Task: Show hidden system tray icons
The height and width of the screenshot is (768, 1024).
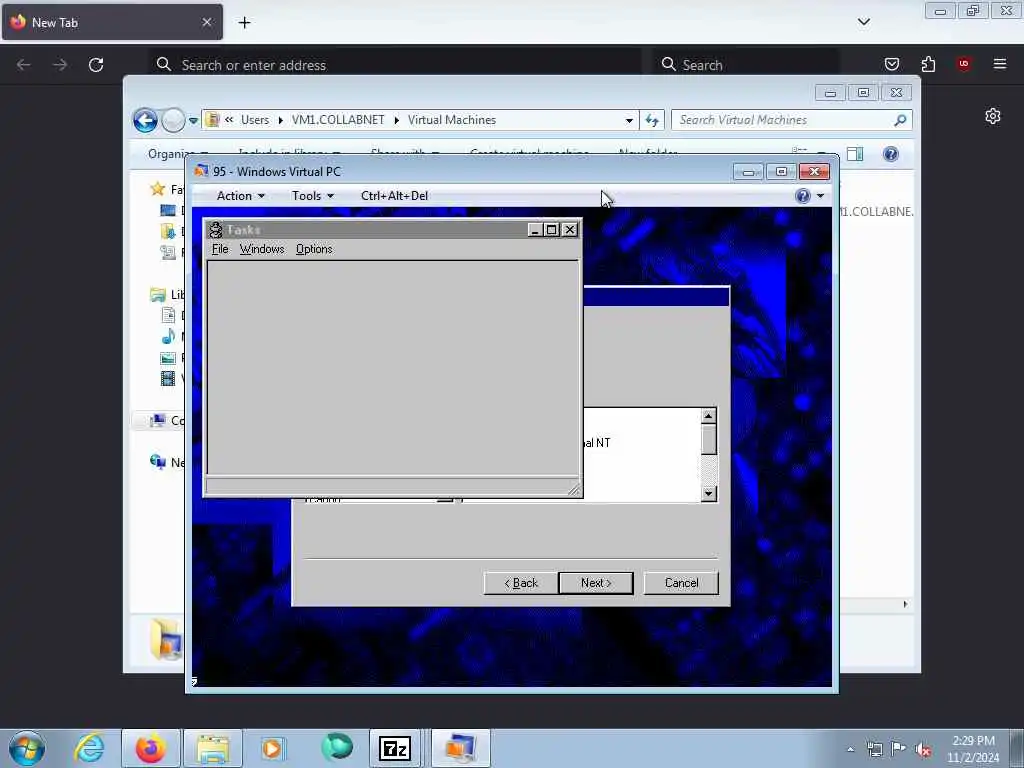Action: 850,749
